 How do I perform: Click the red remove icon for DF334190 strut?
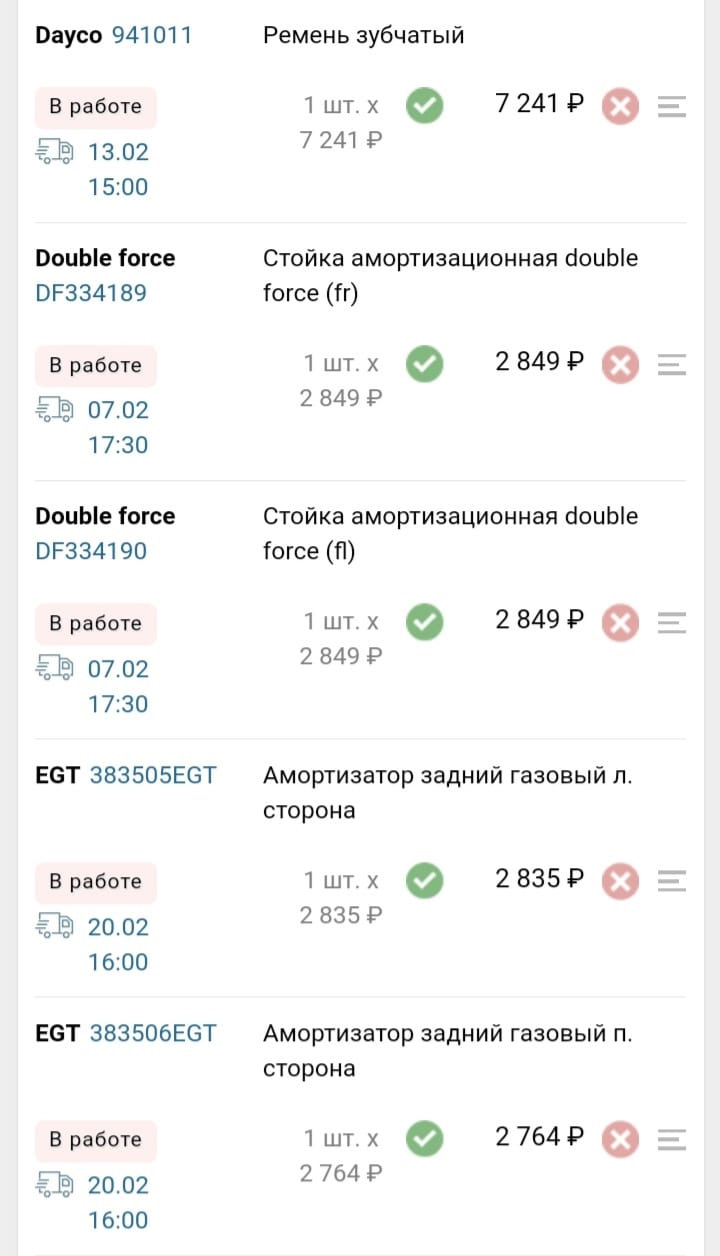tap(619, 622)
